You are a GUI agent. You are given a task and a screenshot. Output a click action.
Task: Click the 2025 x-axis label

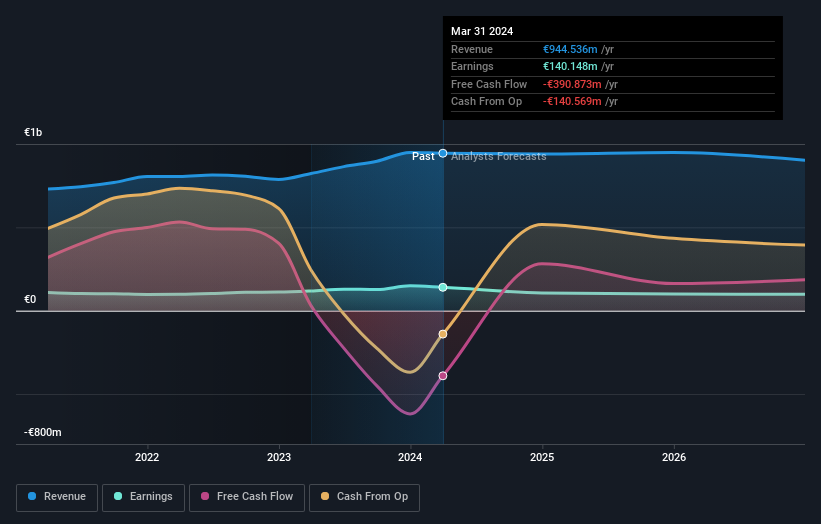[542, 458]
